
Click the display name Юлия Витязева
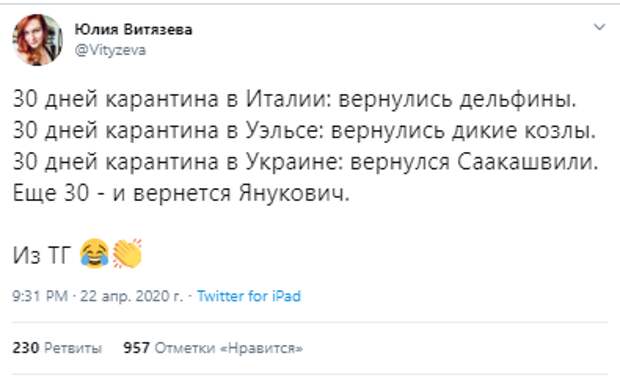point(133,30)
